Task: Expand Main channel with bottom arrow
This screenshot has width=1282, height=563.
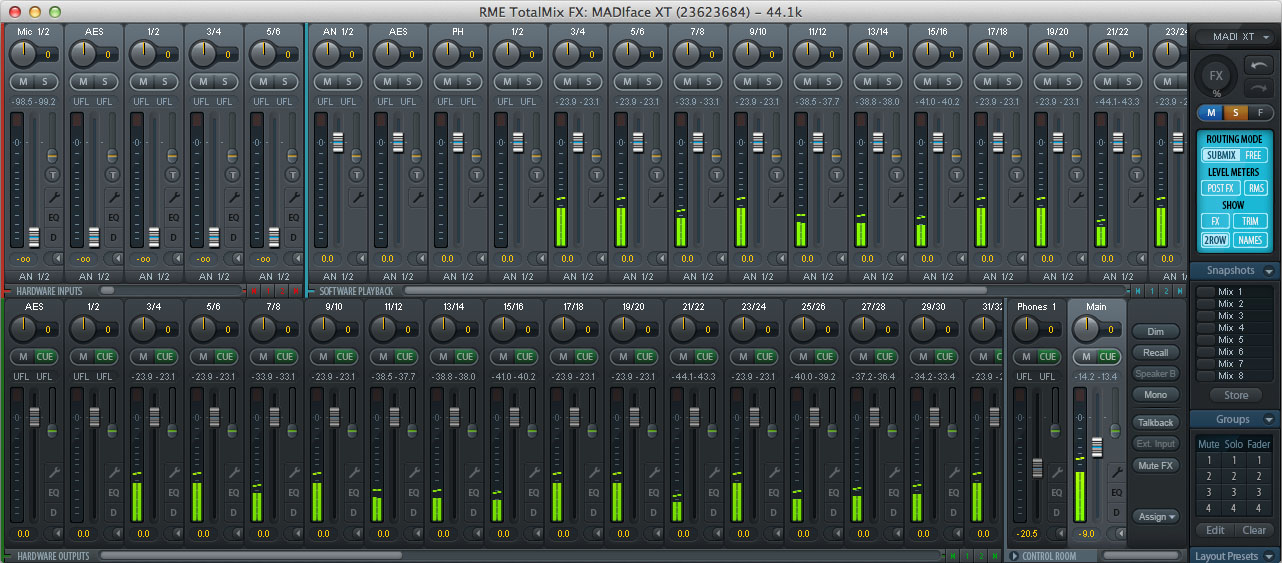Action: tap(1121, 534)
